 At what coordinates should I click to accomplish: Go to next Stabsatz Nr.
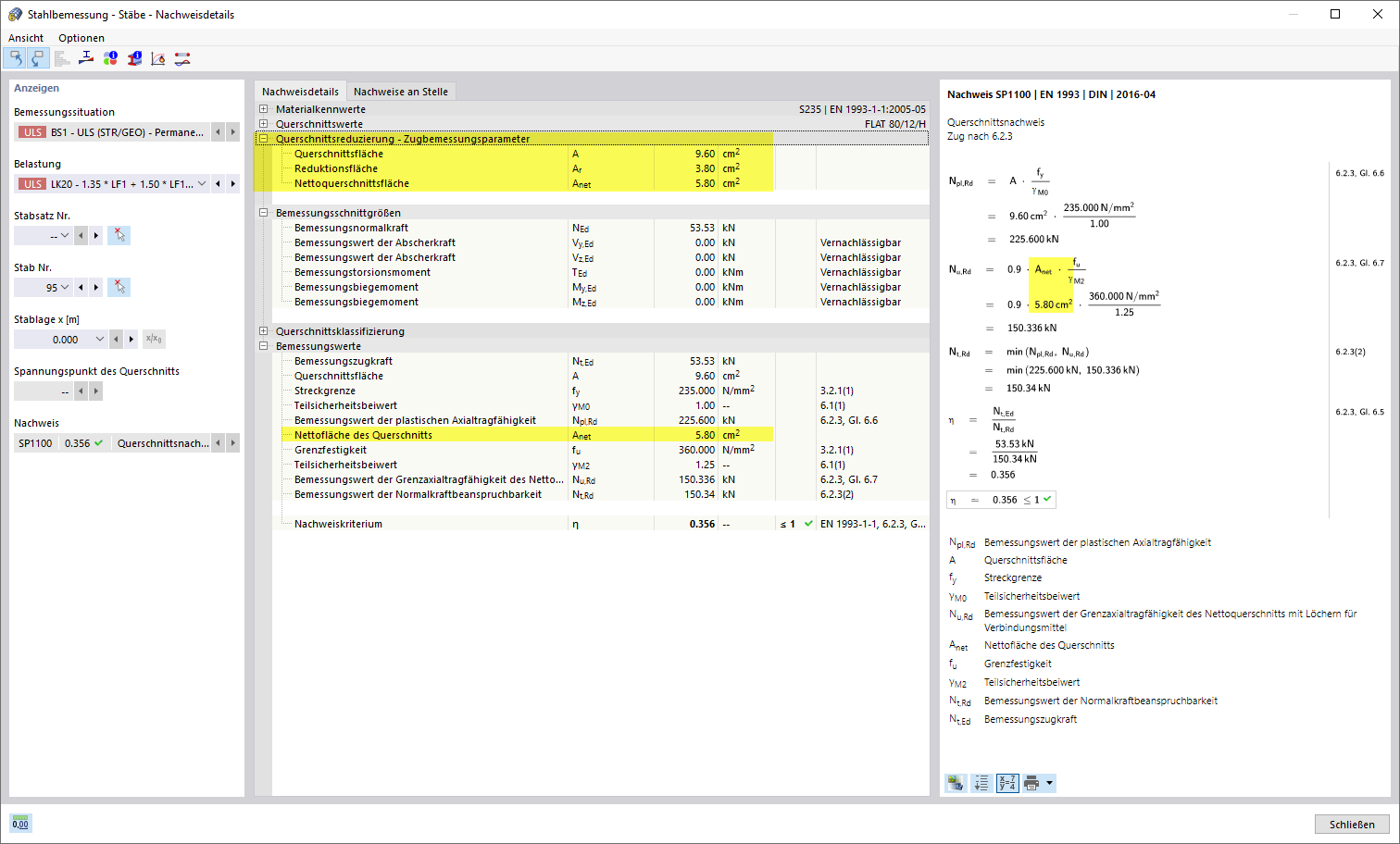pyautogui.click(x=96, y=235)
